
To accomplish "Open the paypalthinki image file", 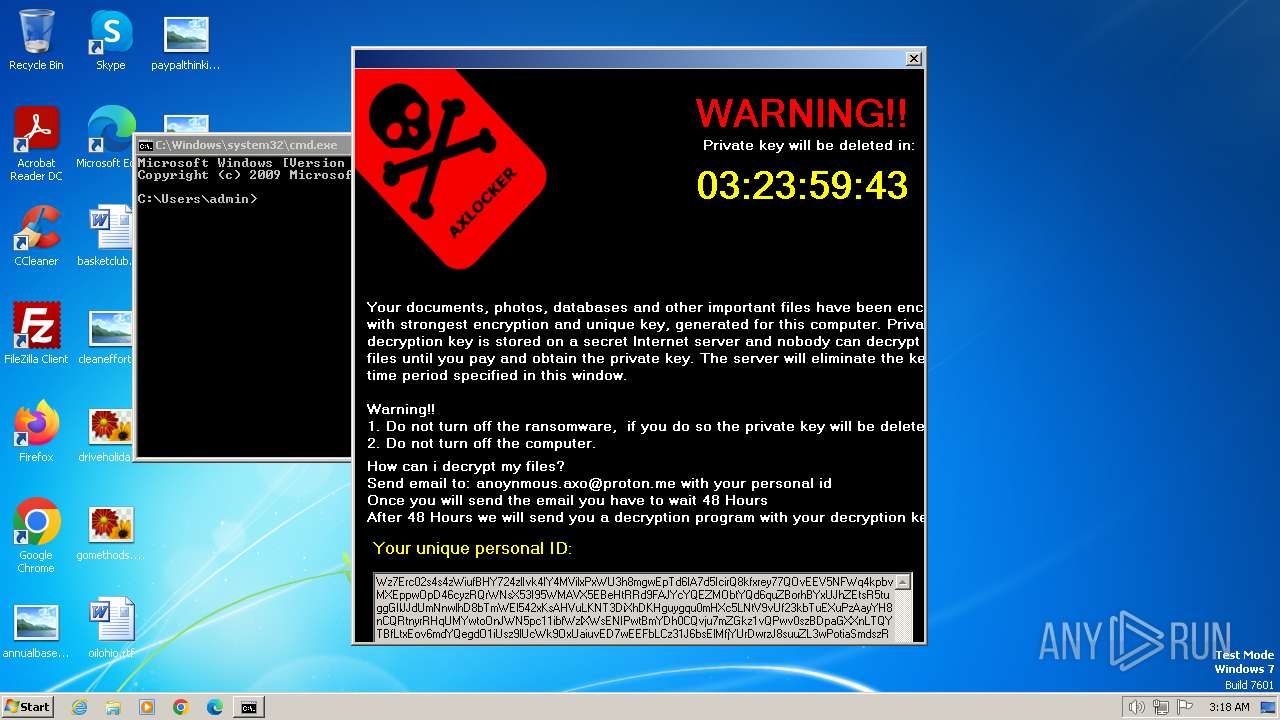I will 186,40.
